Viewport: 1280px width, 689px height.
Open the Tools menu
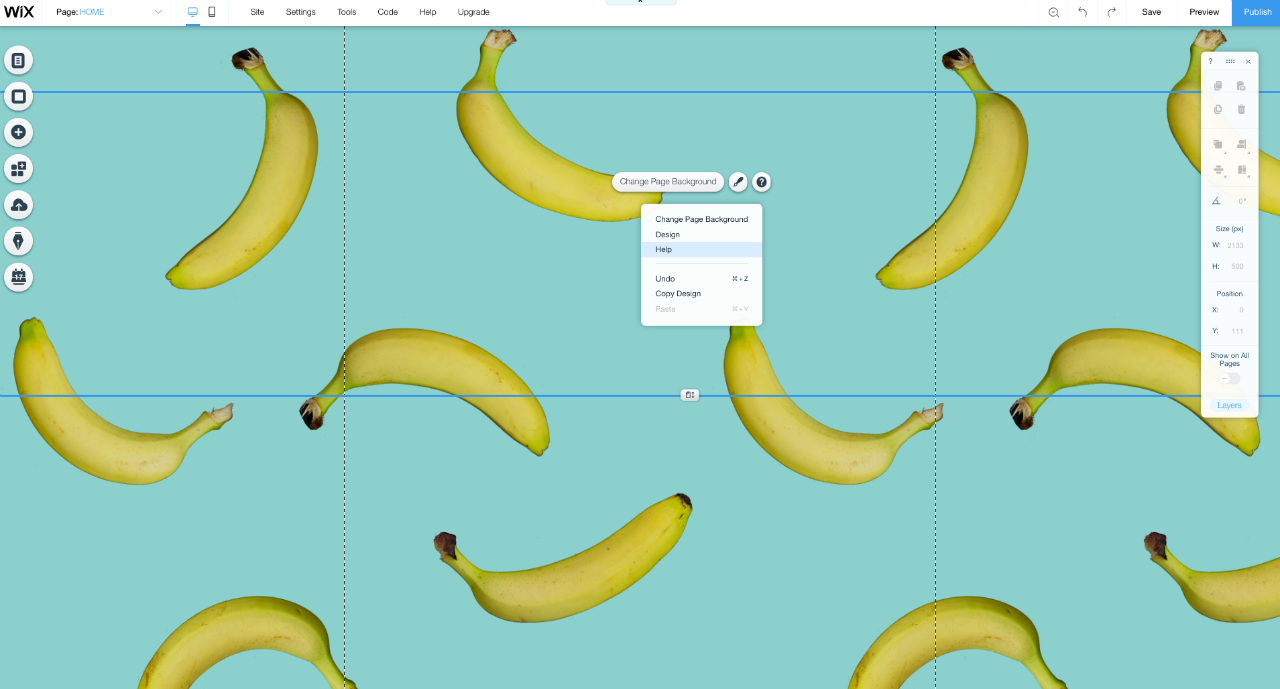tap(346, 12)
